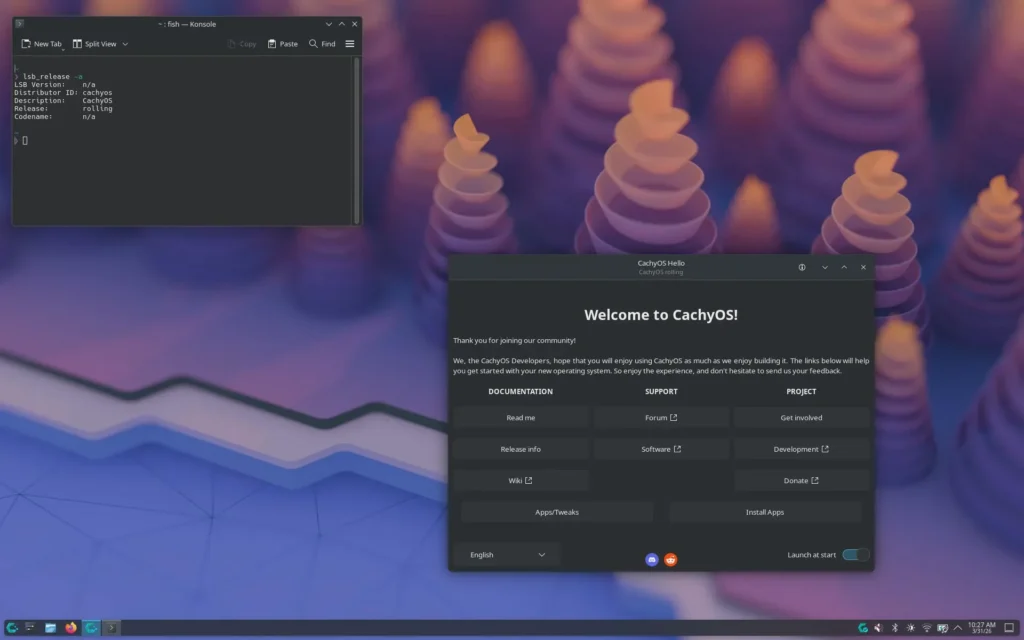
Task: Click the volume icon in the system tray
Action: [878, 627]
